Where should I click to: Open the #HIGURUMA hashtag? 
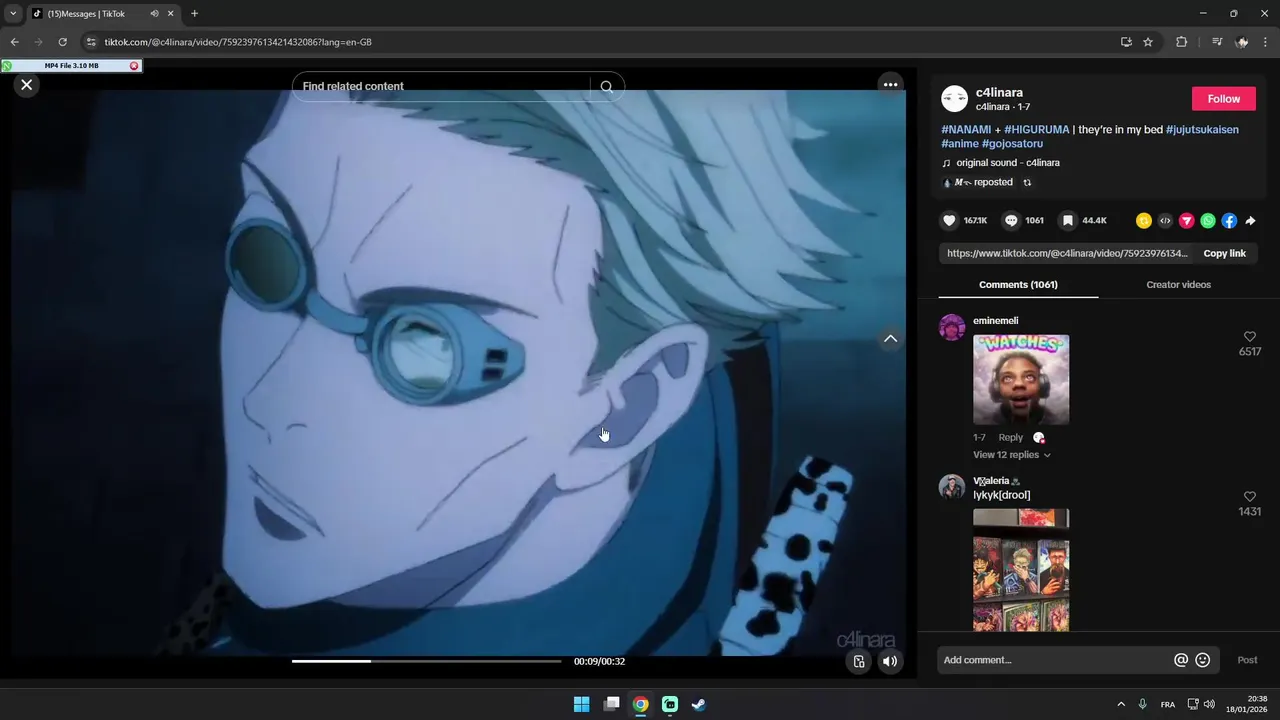(x=1036, y=130)
